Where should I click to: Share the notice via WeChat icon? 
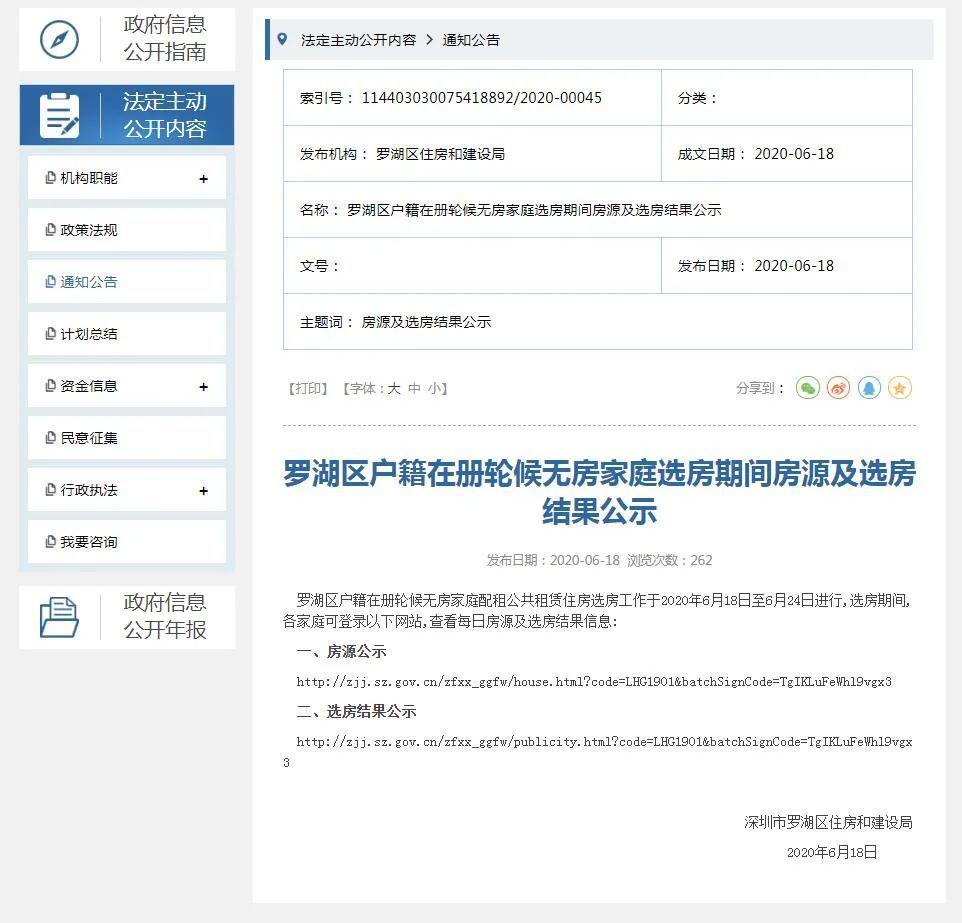[x=807, y=388]
